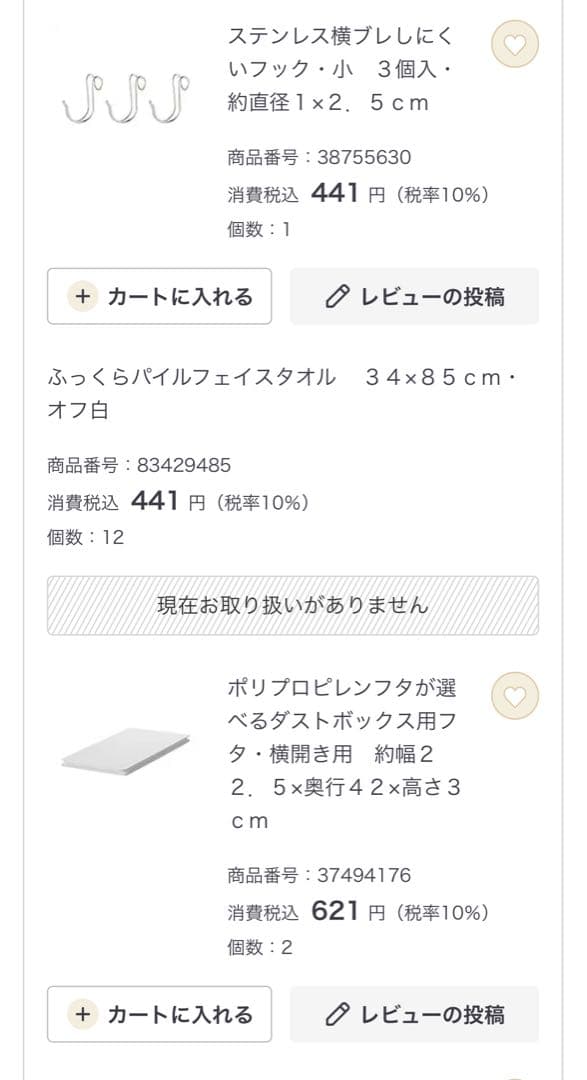This screenshot has height=1080, width=587.
Task: Click the 現在お取り扱いがありません notice banner
Action: click(x=293, y=605)
